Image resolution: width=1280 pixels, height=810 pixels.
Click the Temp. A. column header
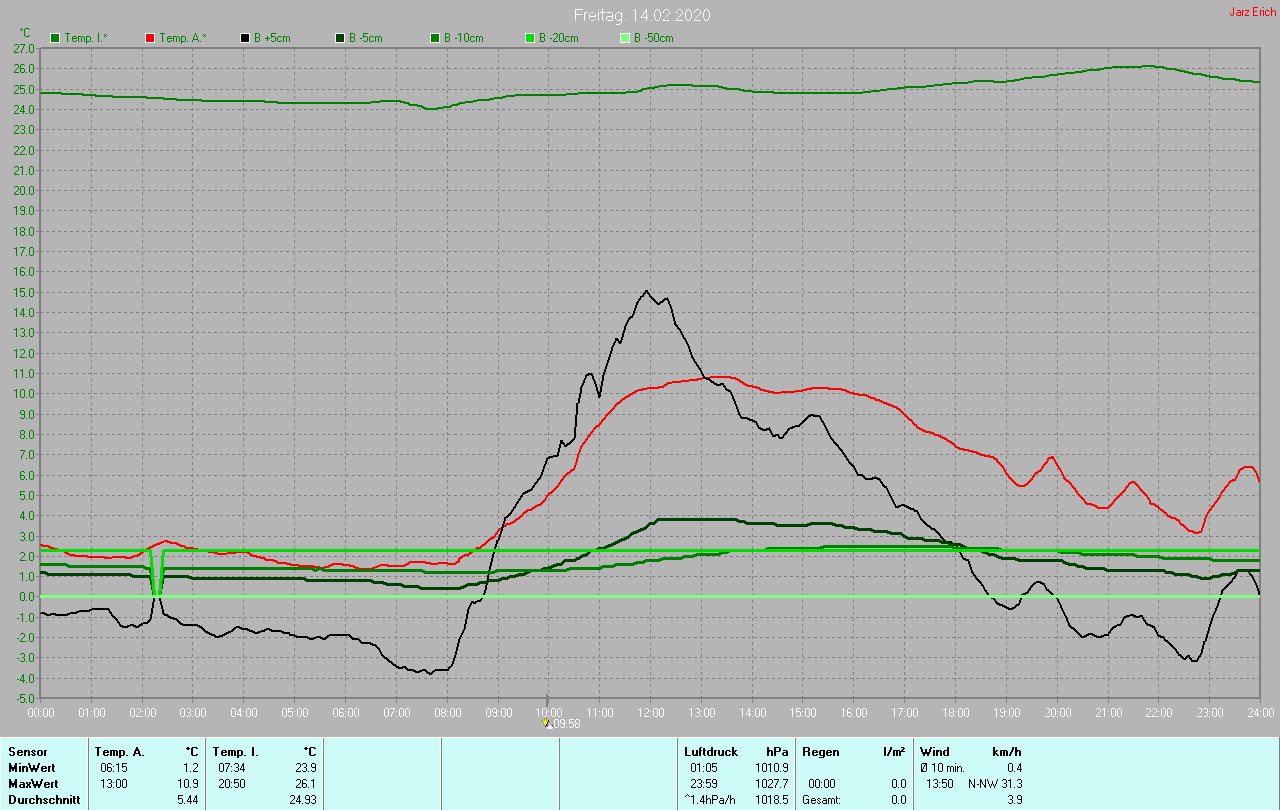click(119, 751)
